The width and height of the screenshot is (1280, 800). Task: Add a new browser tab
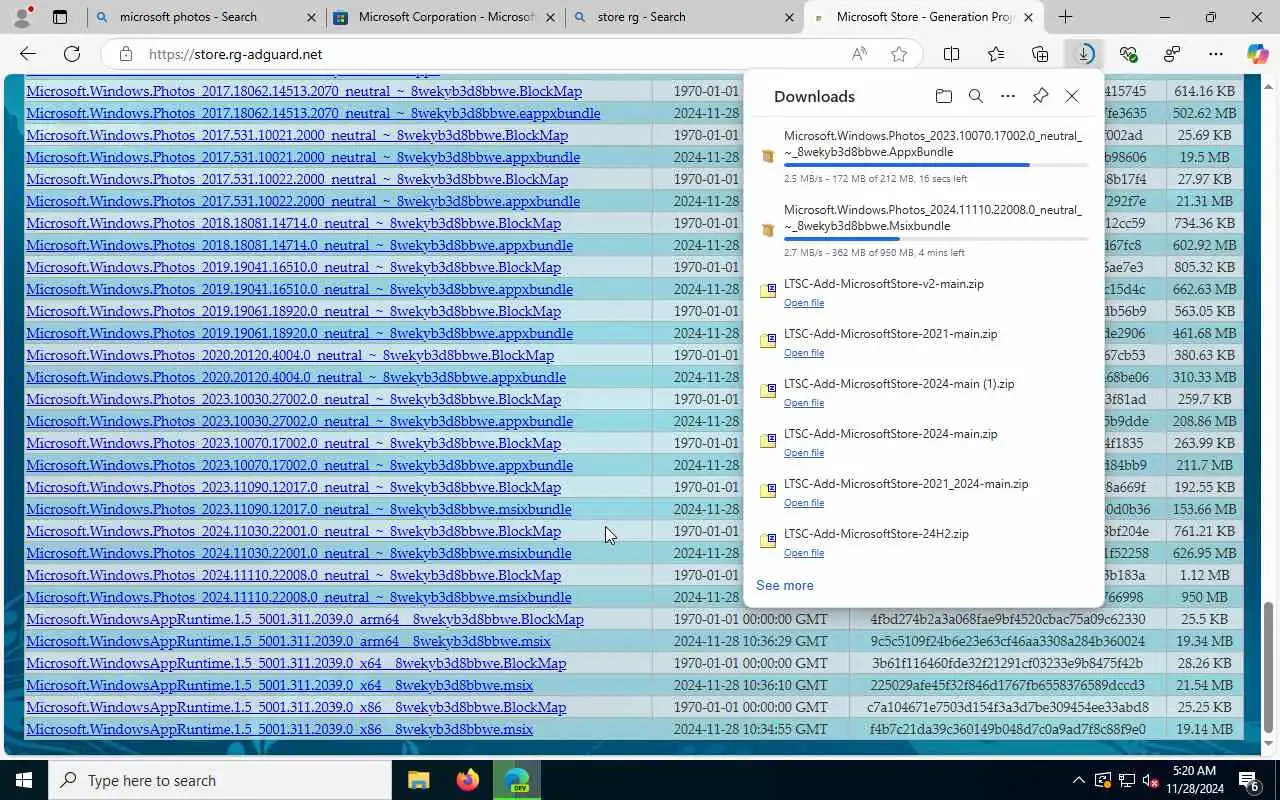tap(1065, 17)
